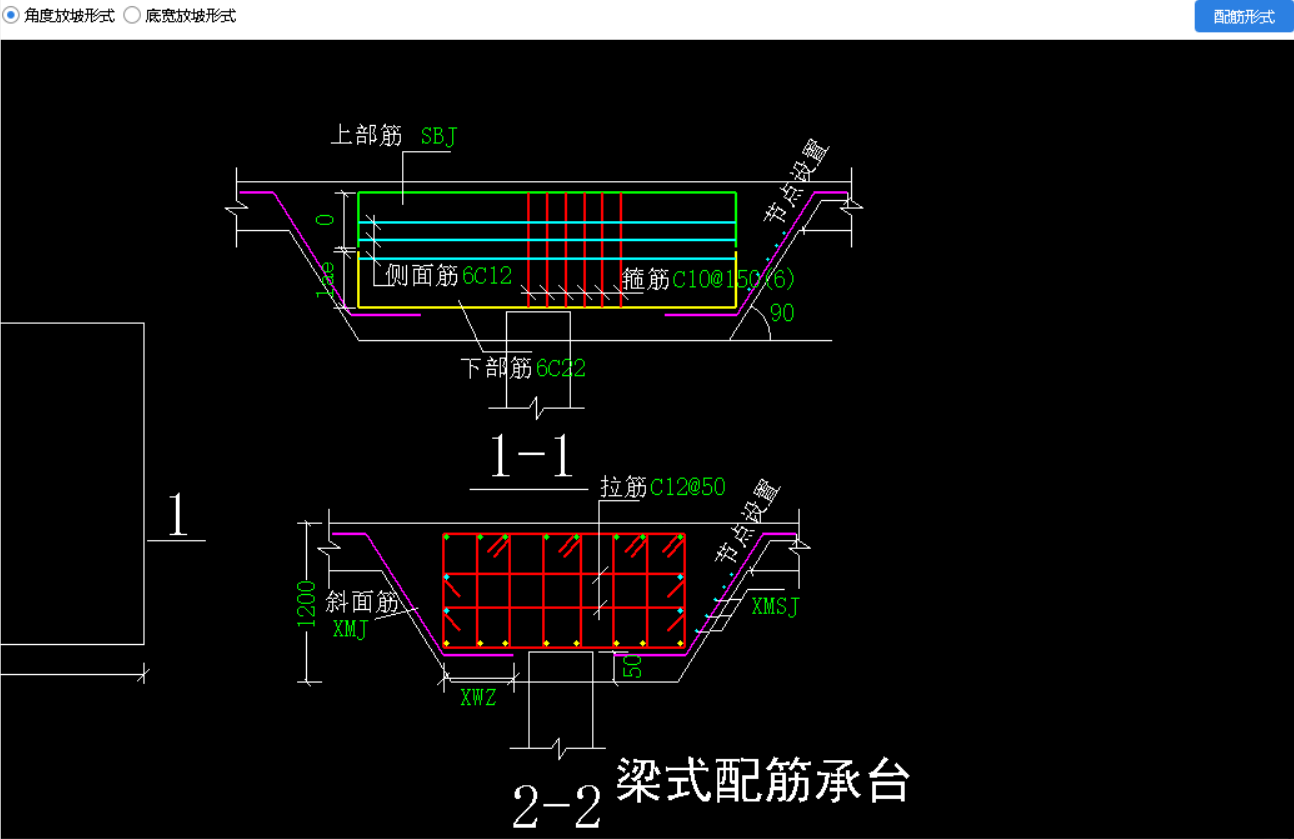1294x839 pixels.
Task: Edit the 6C22 lower rebar value
Action: (561, 368)
